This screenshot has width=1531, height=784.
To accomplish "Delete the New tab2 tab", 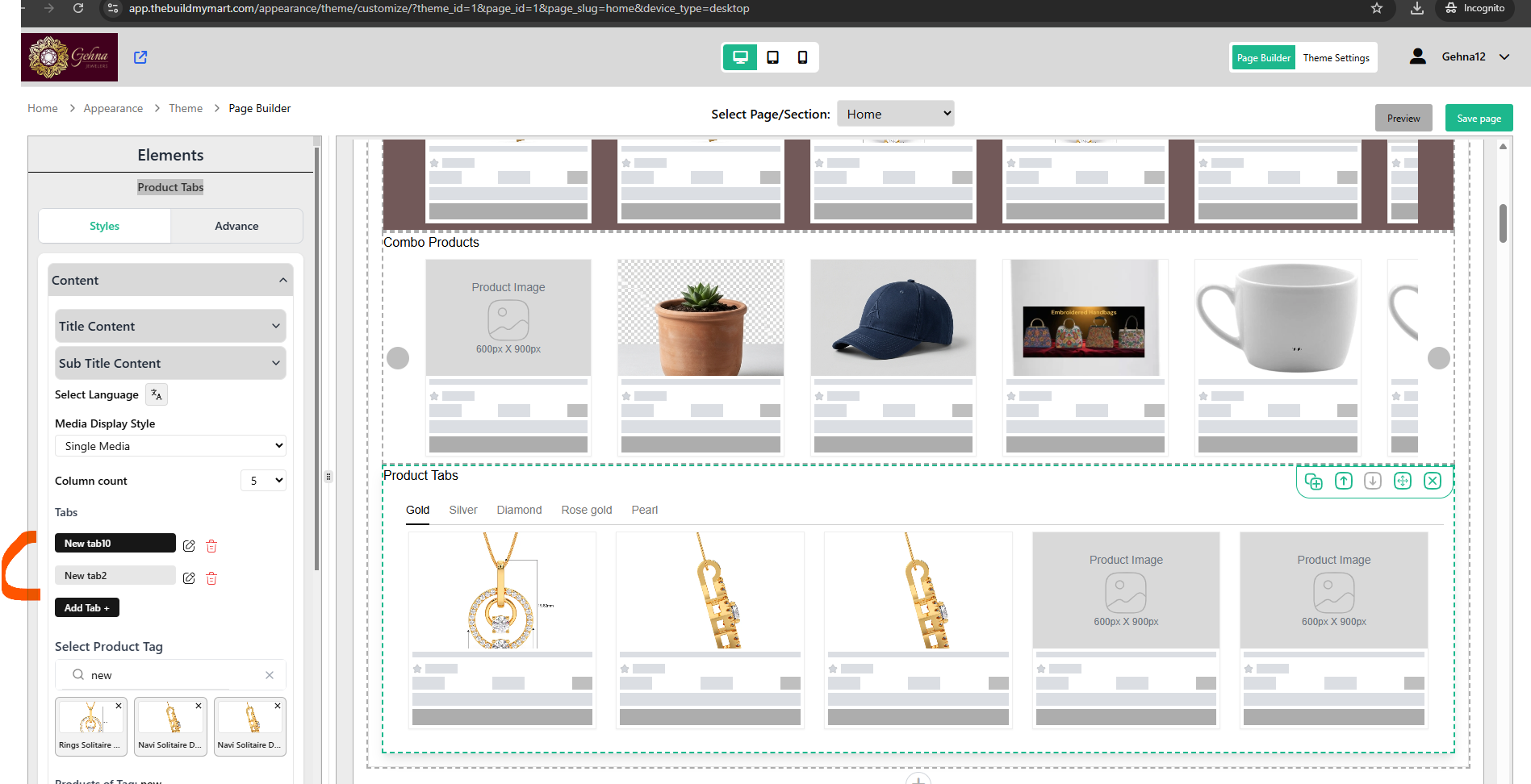I will coord(211,578).
